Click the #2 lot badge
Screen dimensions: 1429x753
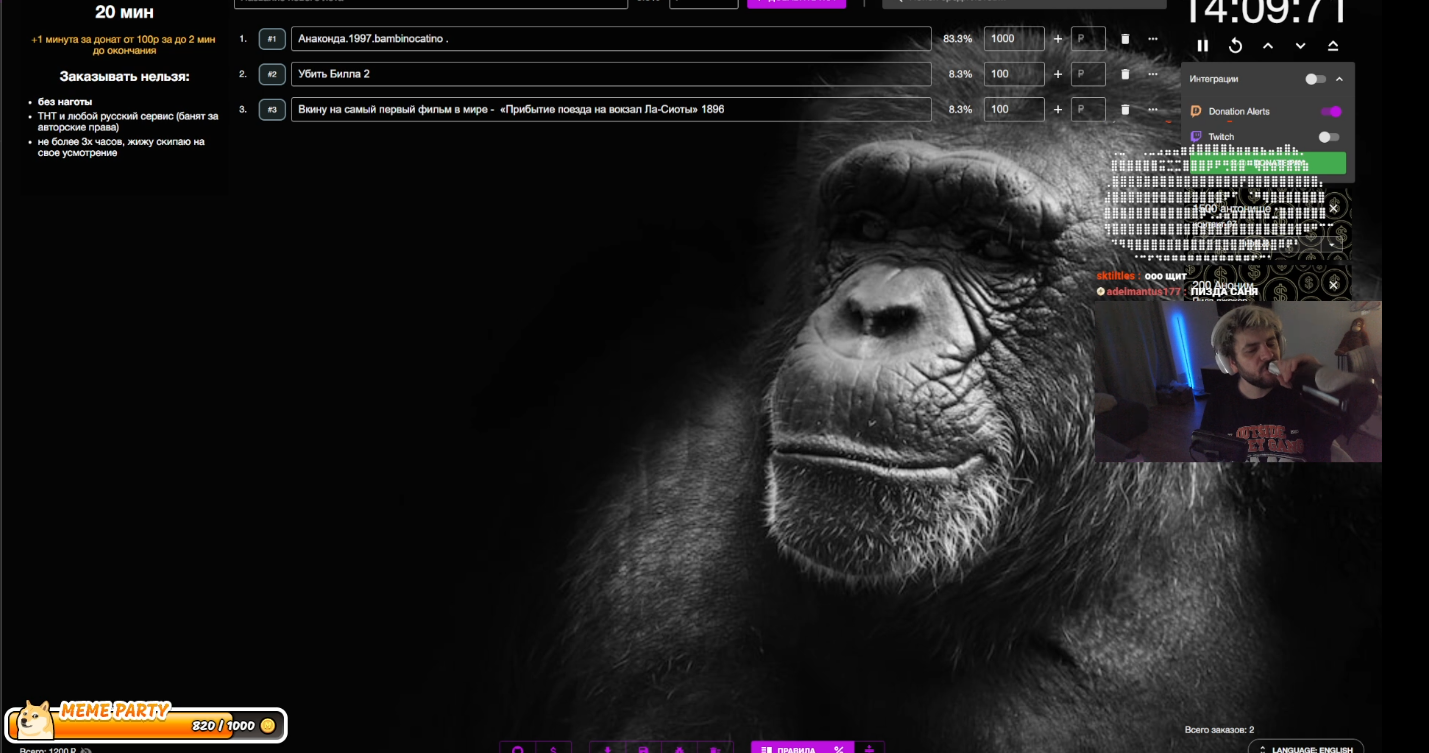[272, 74]
